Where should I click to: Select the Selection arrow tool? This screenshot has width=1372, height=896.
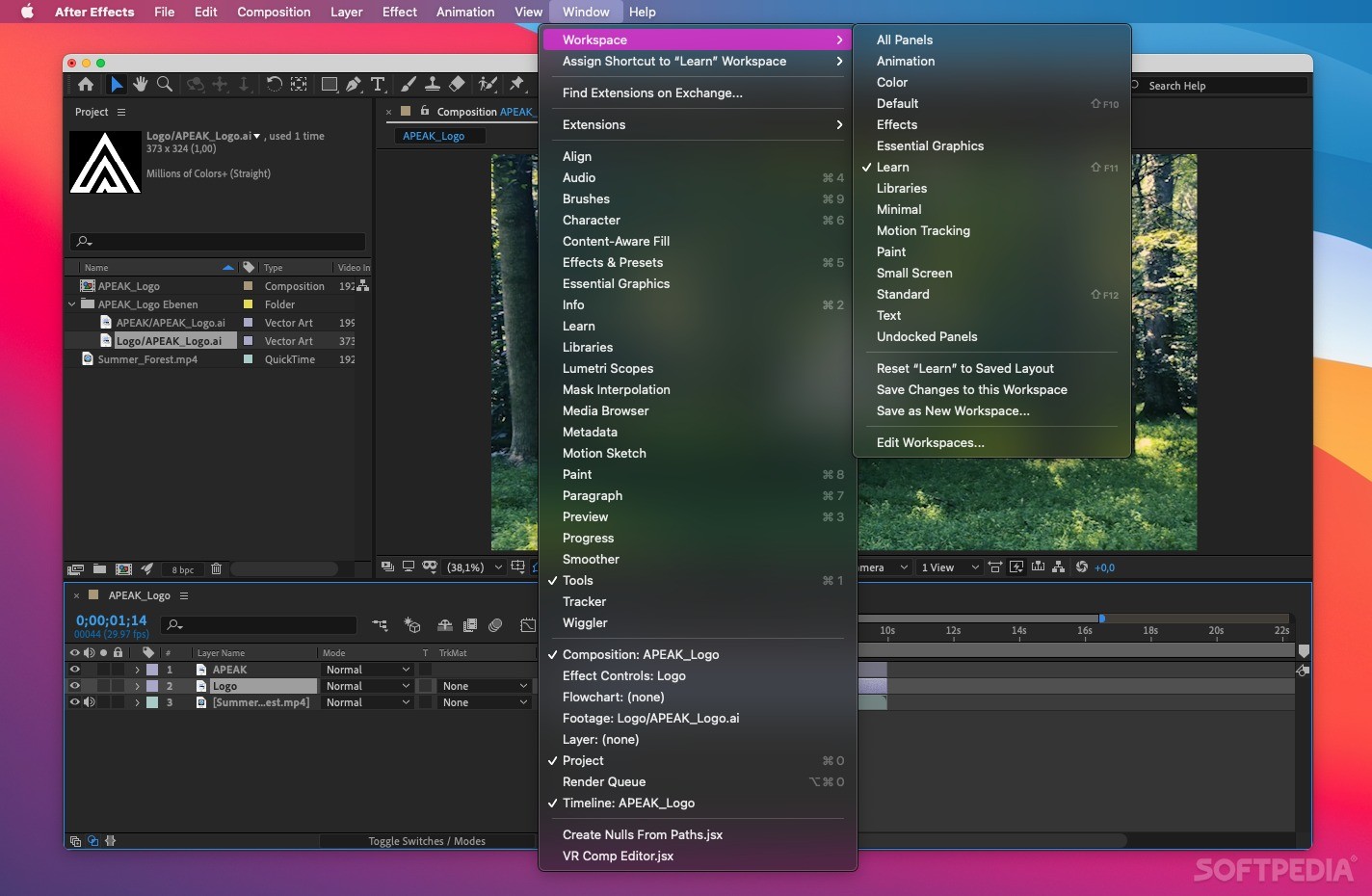coord(117,85)
